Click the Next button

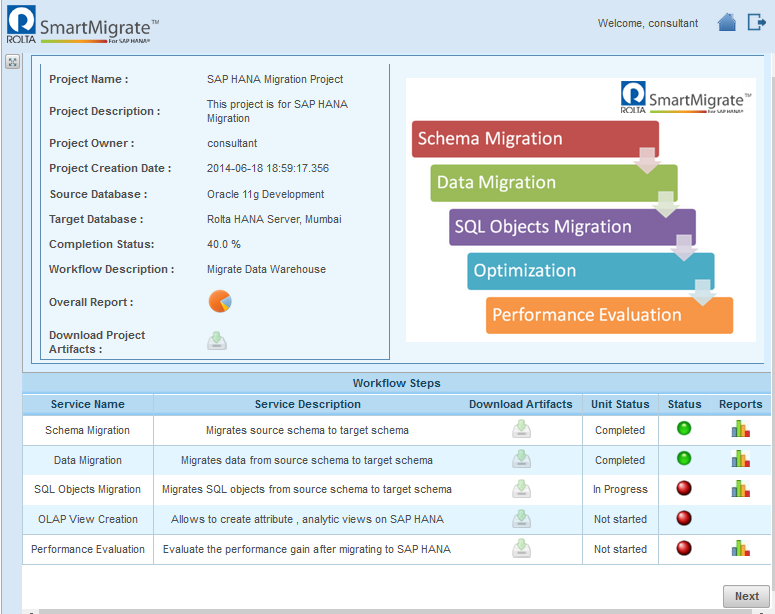point(746,596)
